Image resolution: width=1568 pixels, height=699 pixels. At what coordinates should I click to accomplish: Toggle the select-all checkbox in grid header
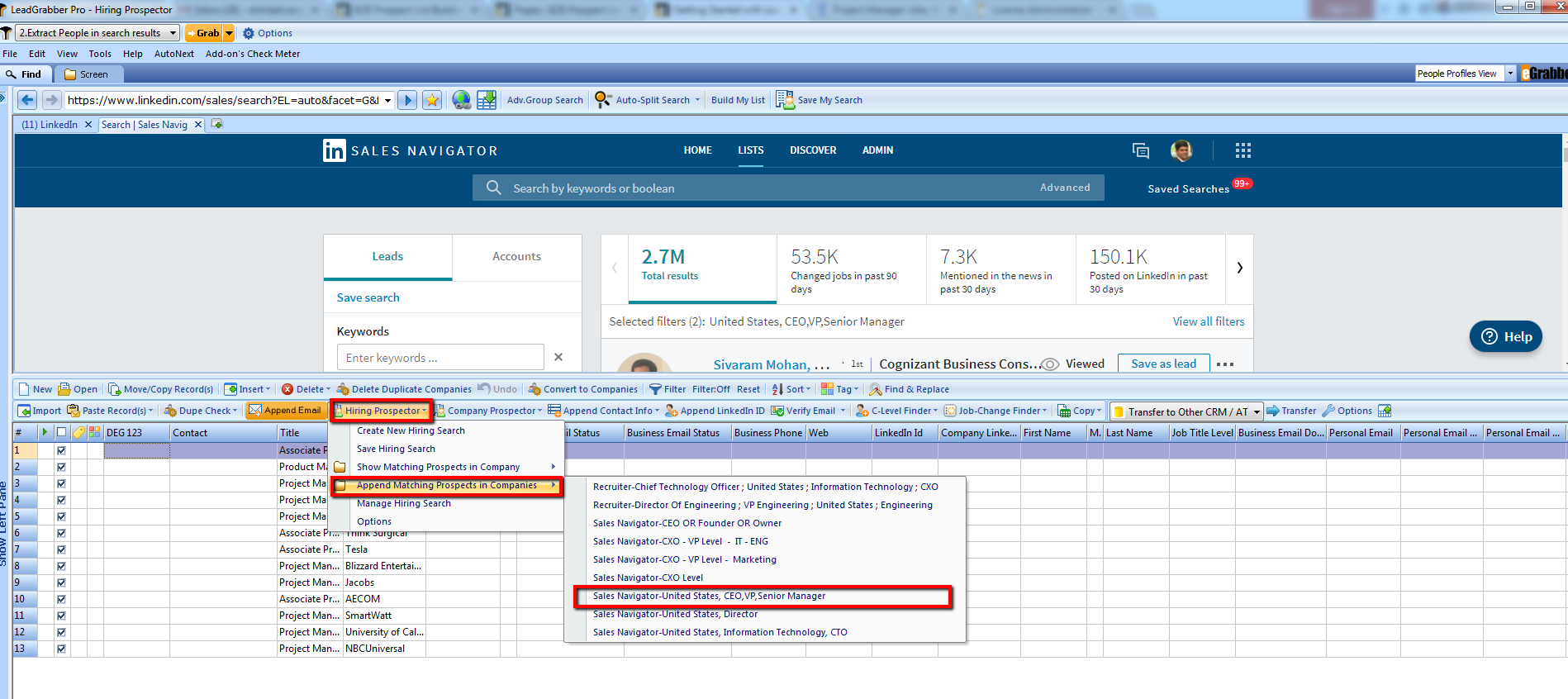[x=61, y=432]
